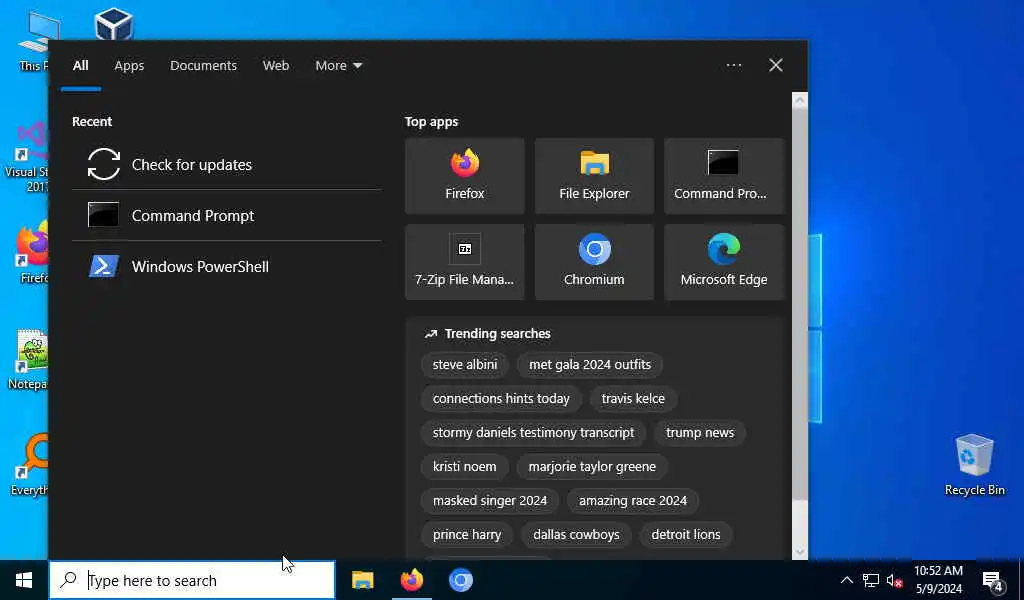Viewport: 1024px width, 600px height.
Task: Close the search panel
Action: pyautogui.click(x=775, y=65)
